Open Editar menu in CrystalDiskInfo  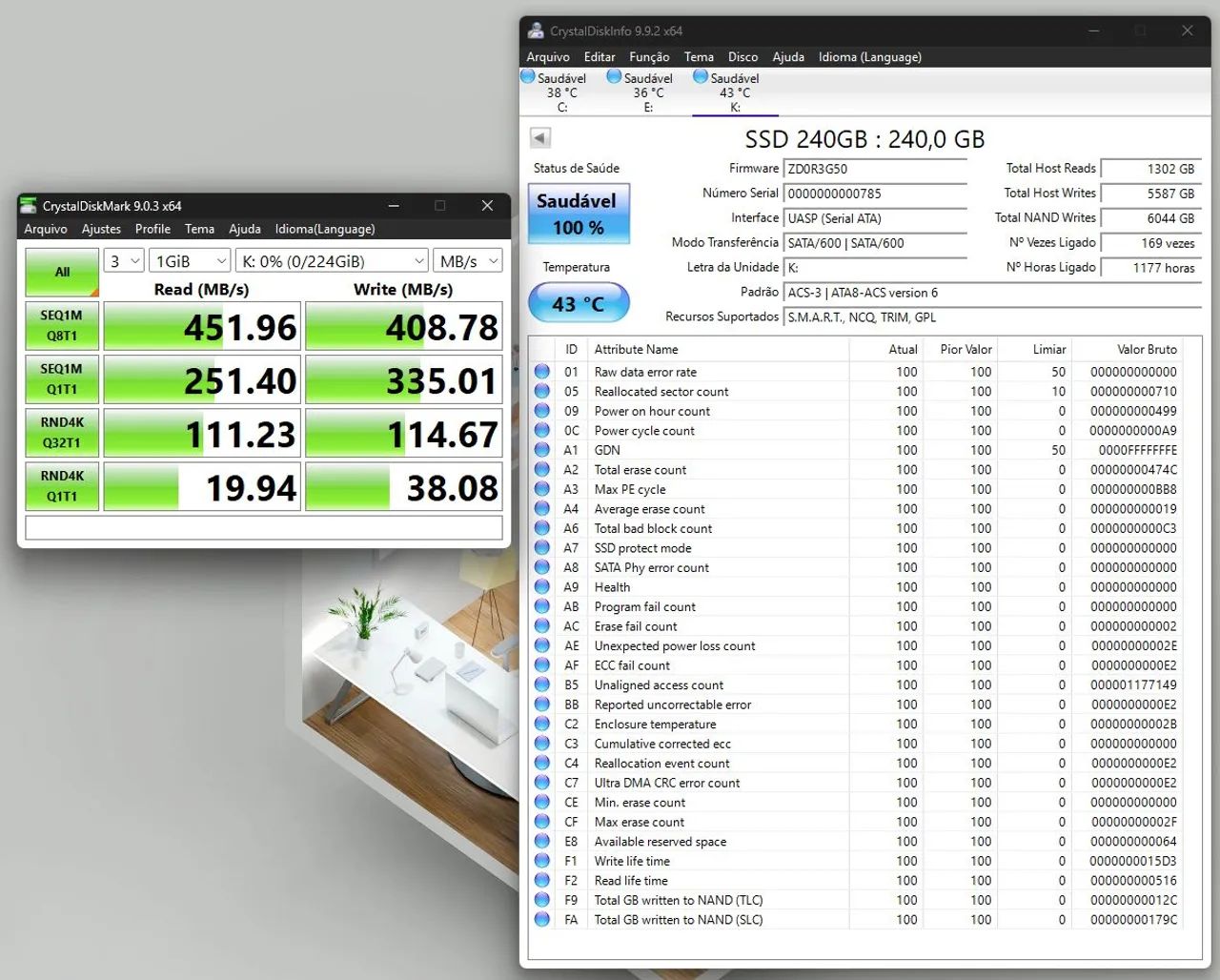(x=600, y=57)
